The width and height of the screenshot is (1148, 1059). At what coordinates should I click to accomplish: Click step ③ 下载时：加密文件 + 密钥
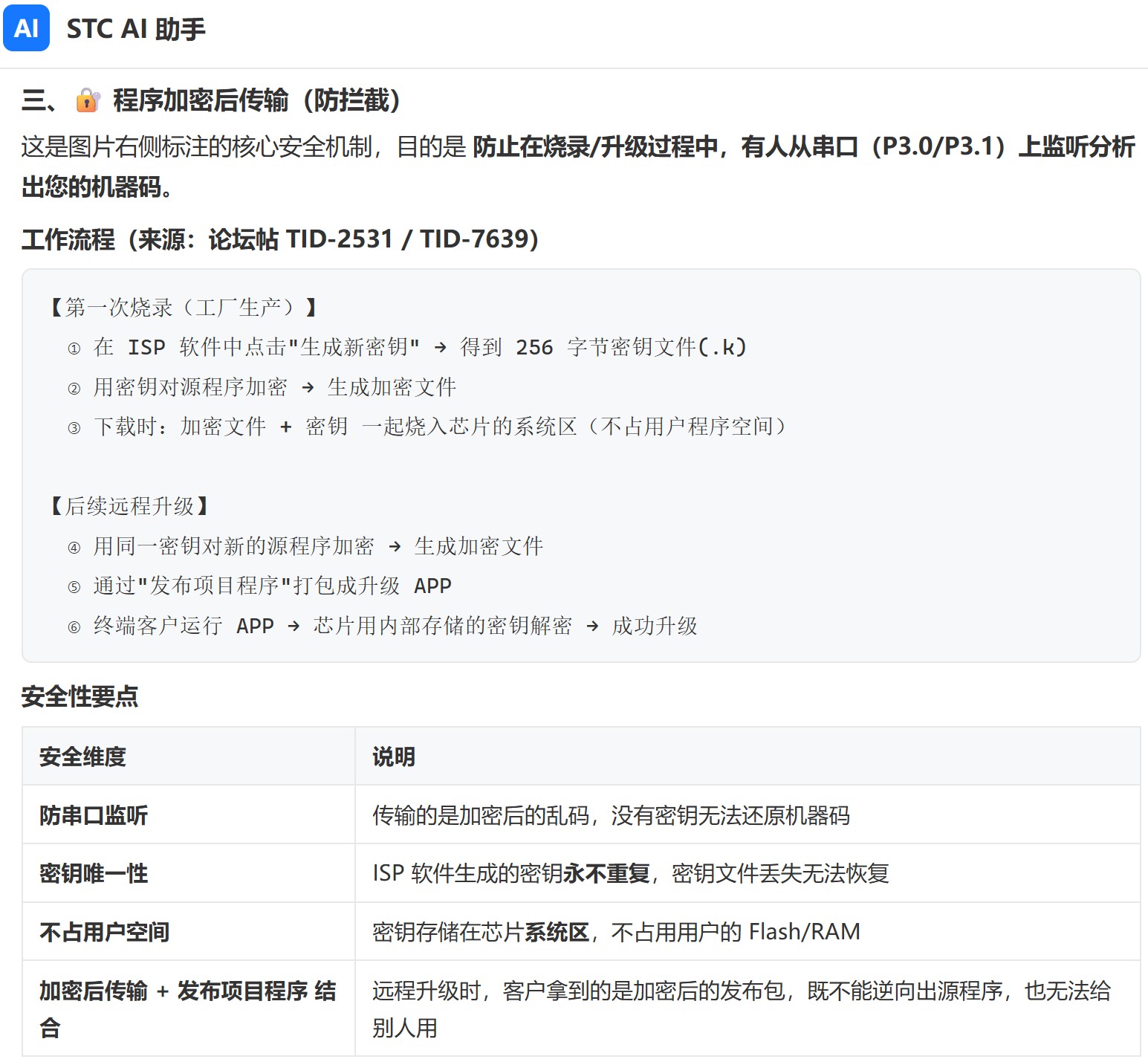tap(427, 427)
